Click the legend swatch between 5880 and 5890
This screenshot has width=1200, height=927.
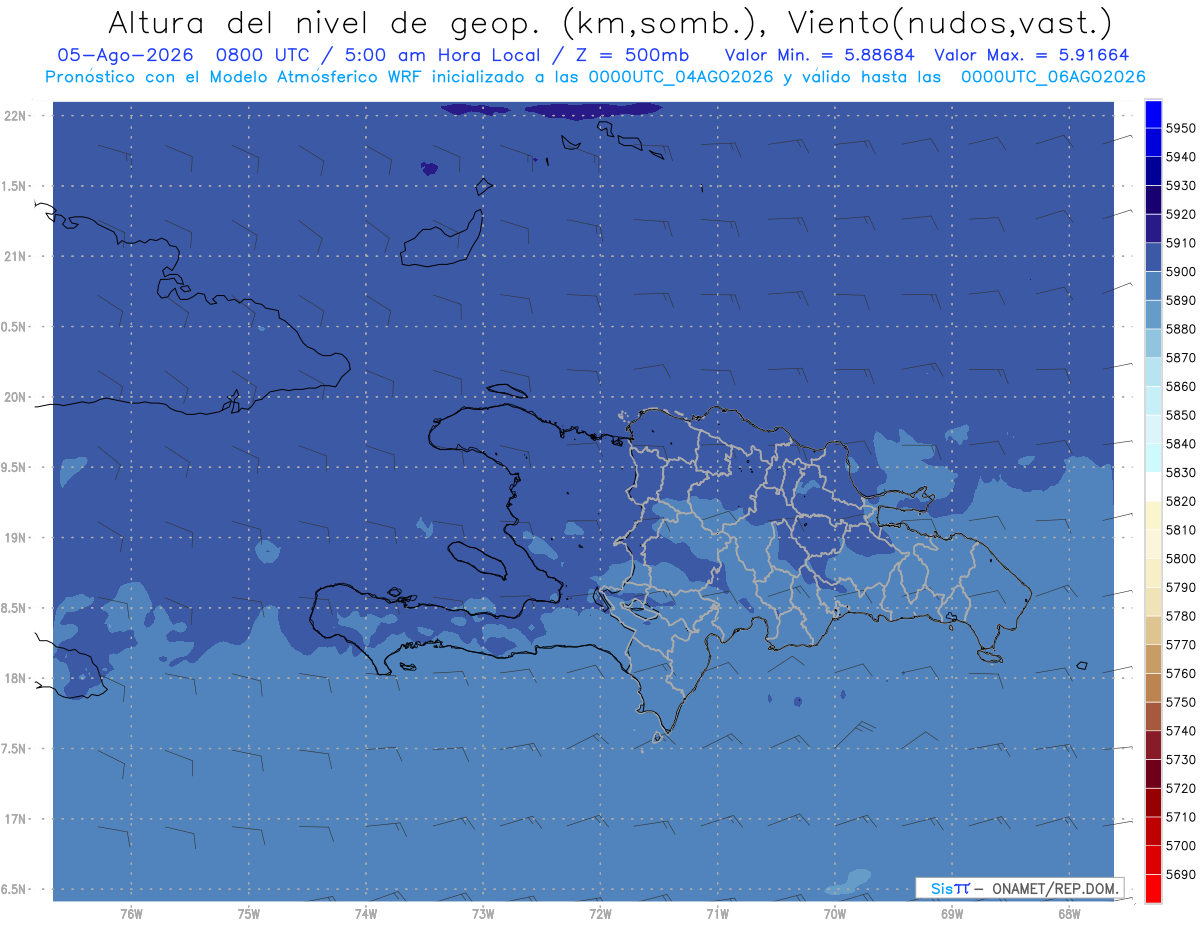tap(1152, 315)
